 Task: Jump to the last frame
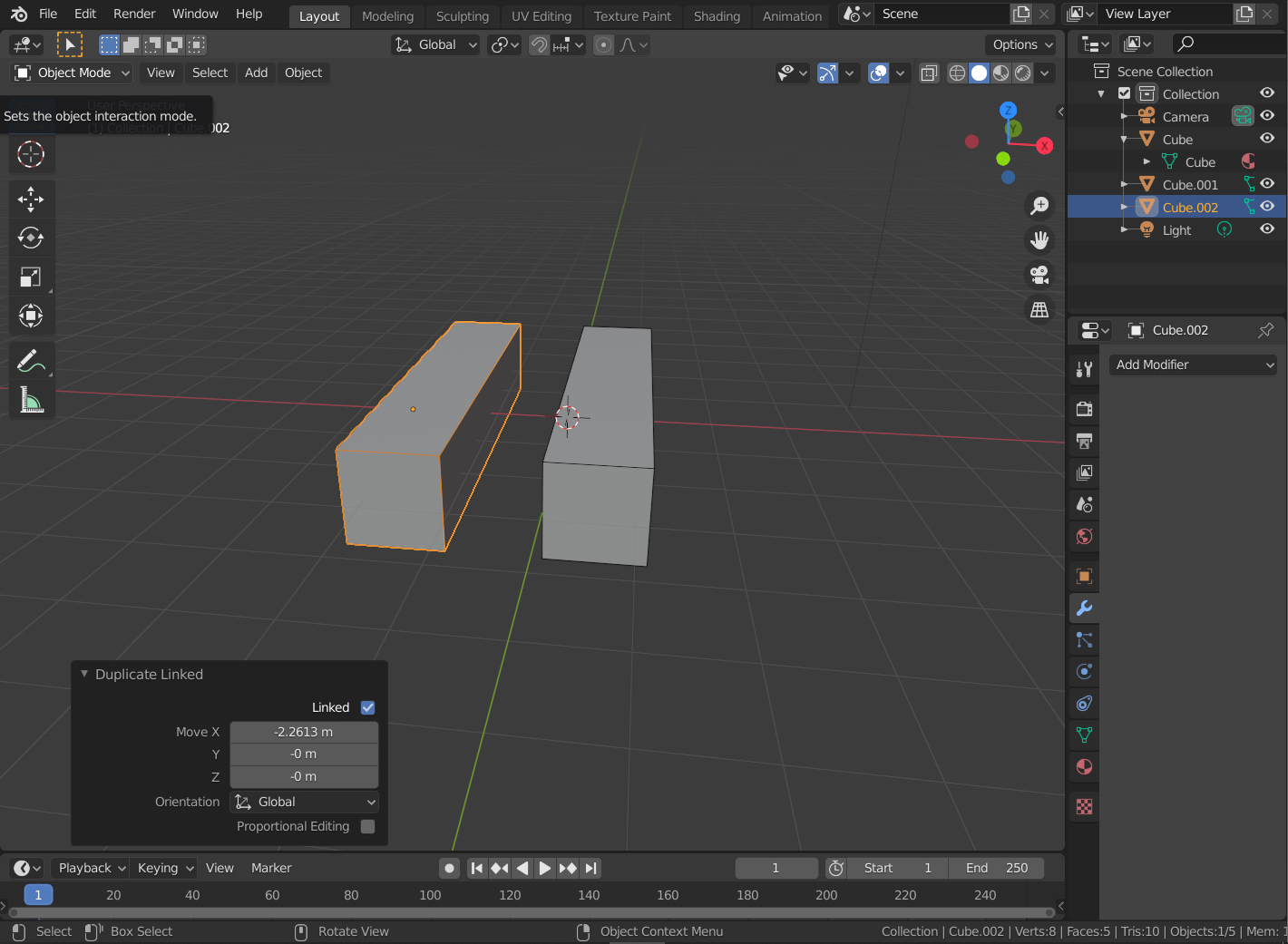click(x=590, y=868)
